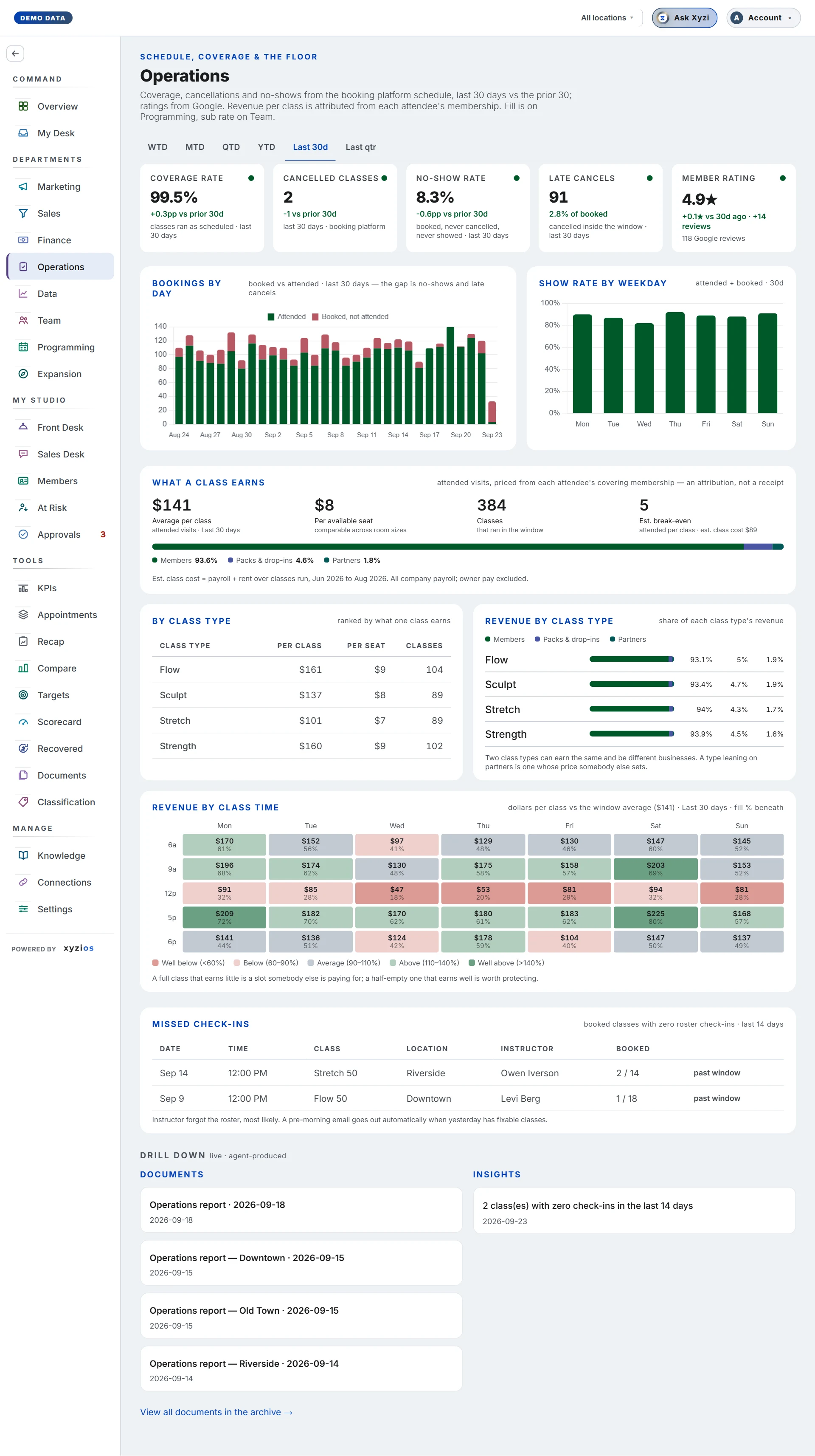The width and height of the screenshot is (815, 1456).
Task: Click the Team people icon
Action: (x=23, y=321)
